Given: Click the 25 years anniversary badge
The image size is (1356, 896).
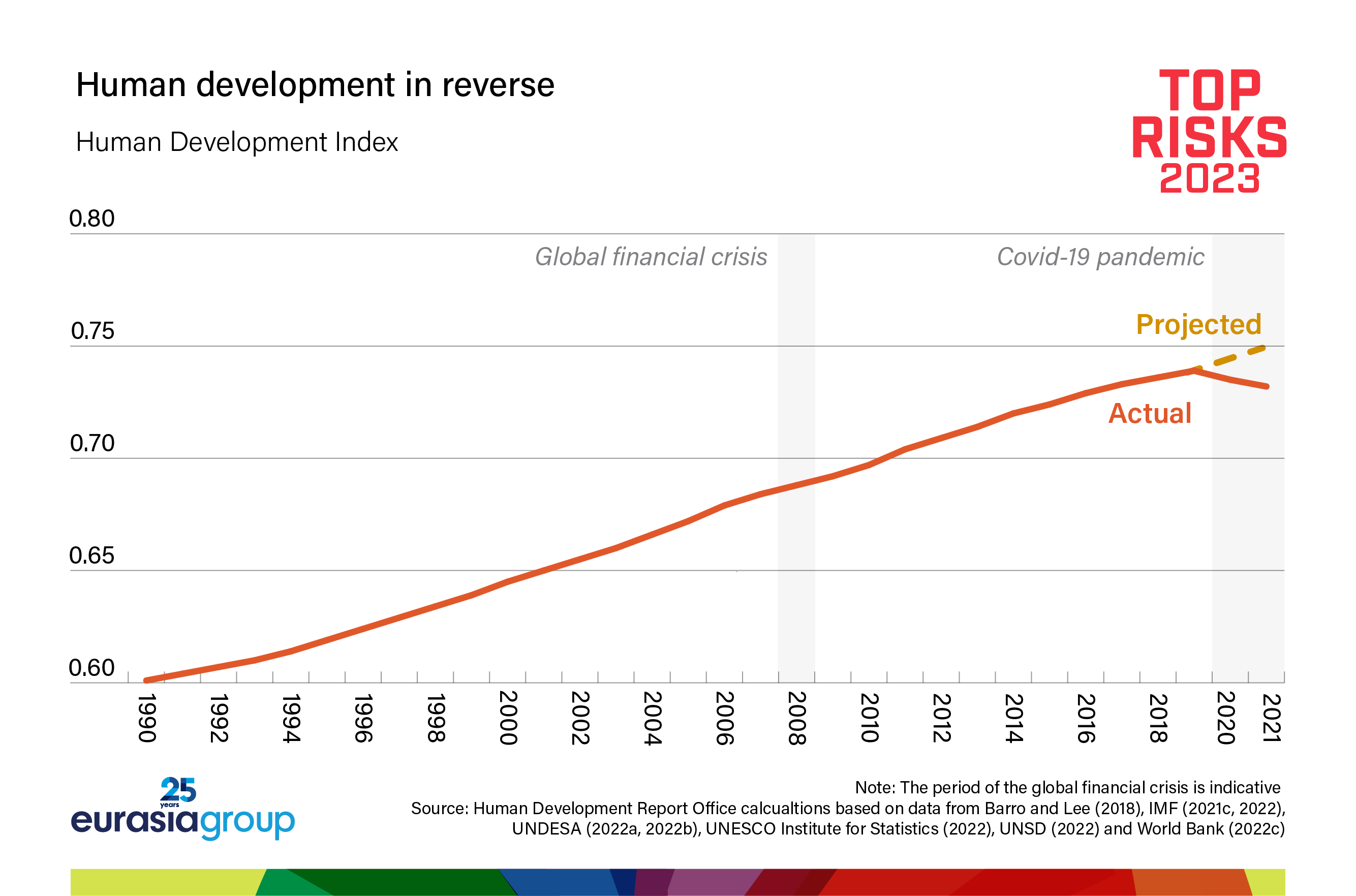Looking at the screenshot, I should point(178,791).
